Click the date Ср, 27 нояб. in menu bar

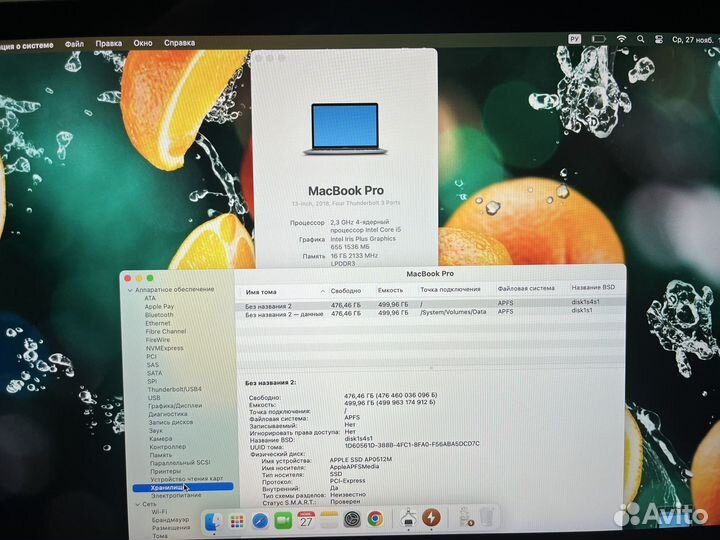pos(693,40)
